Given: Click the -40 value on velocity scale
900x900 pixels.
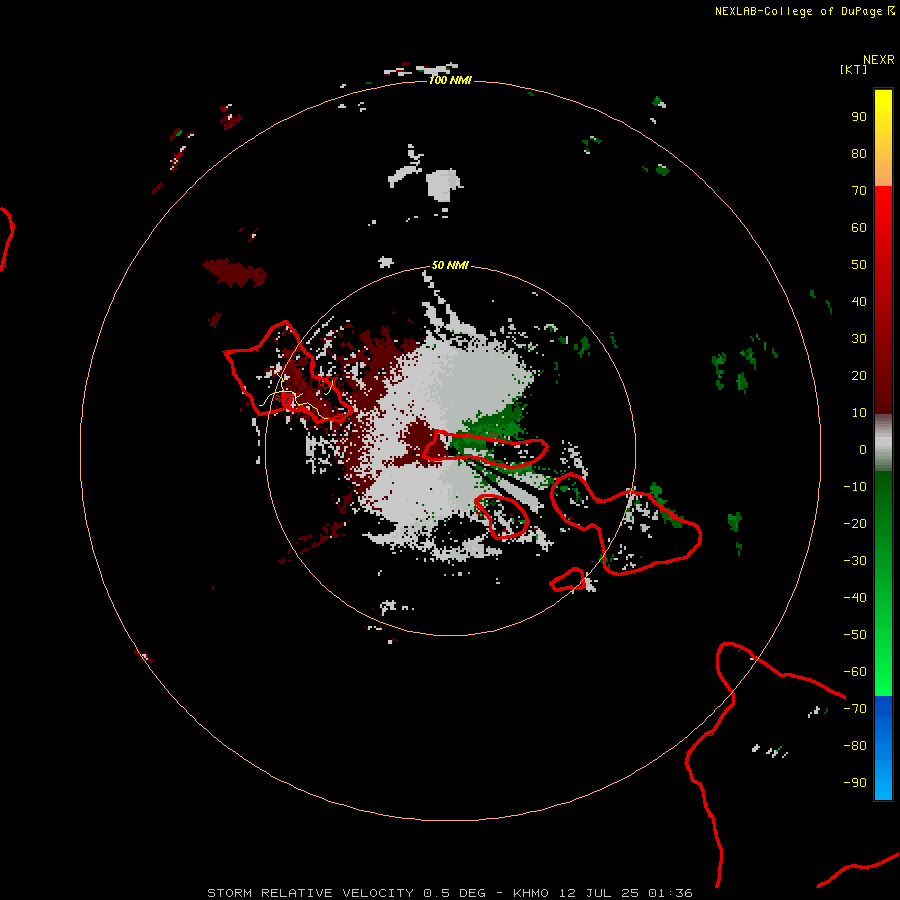Looking at the screenshot, I should pos(855,598).
